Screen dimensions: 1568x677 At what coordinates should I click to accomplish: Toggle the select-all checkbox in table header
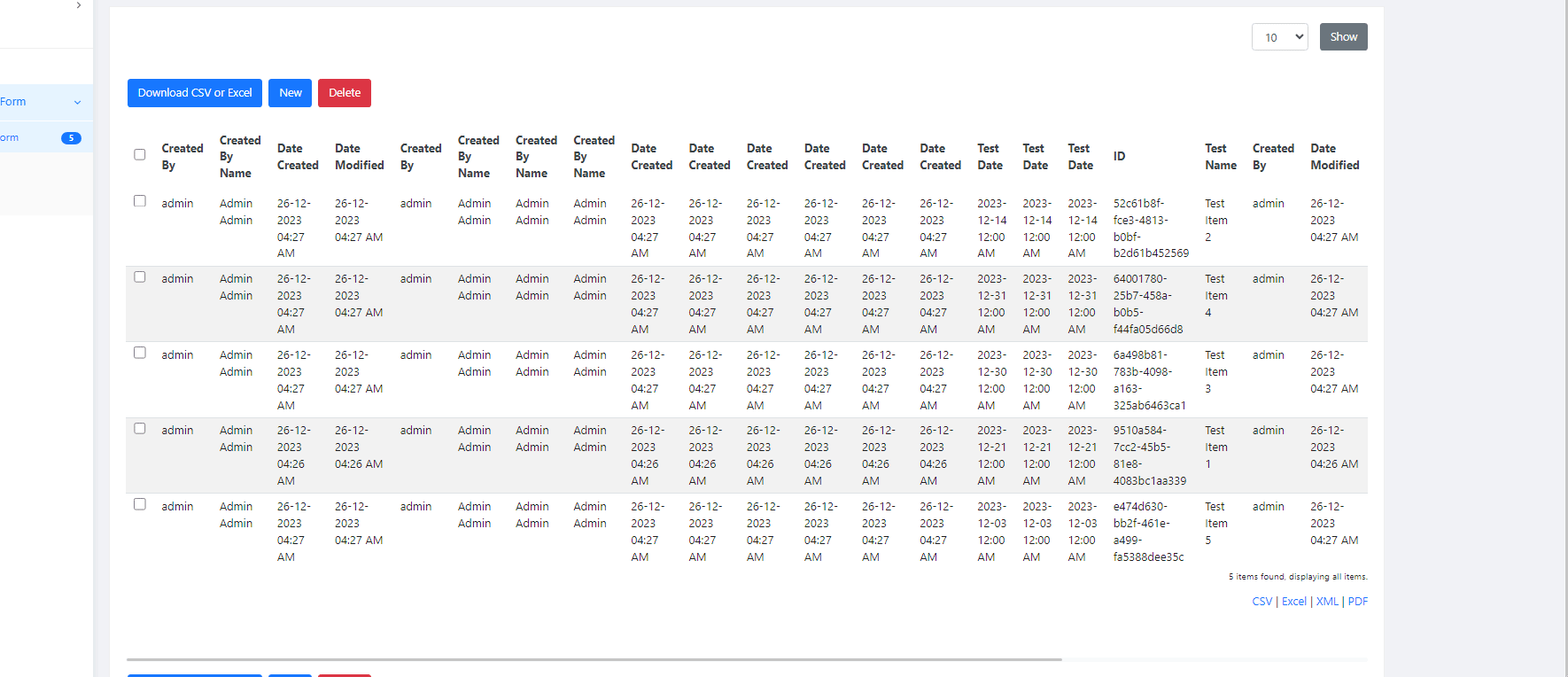point(140,154)
